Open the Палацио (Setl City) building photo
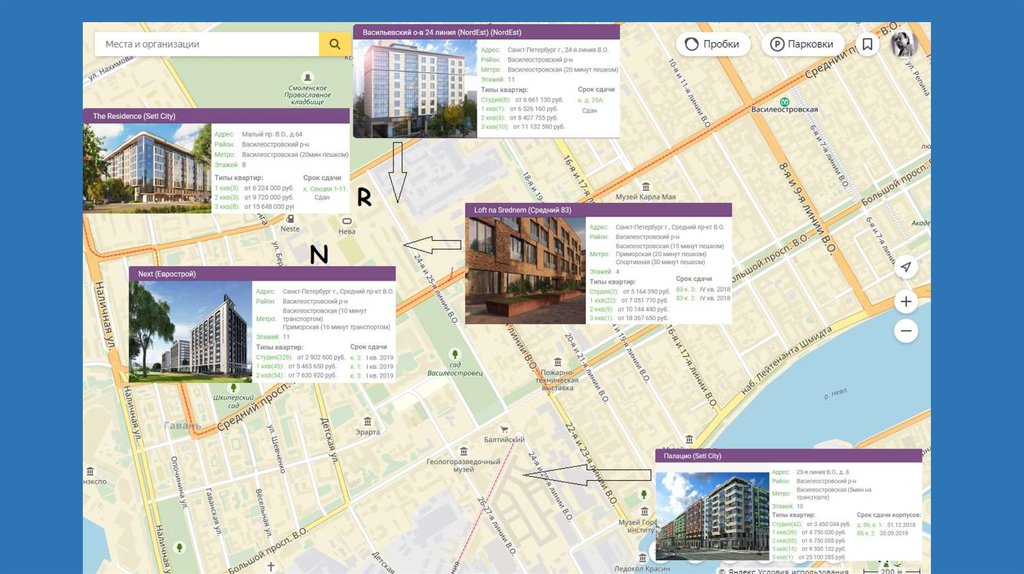This screenshot has height=574, width=1024. [x=712, y=516]
